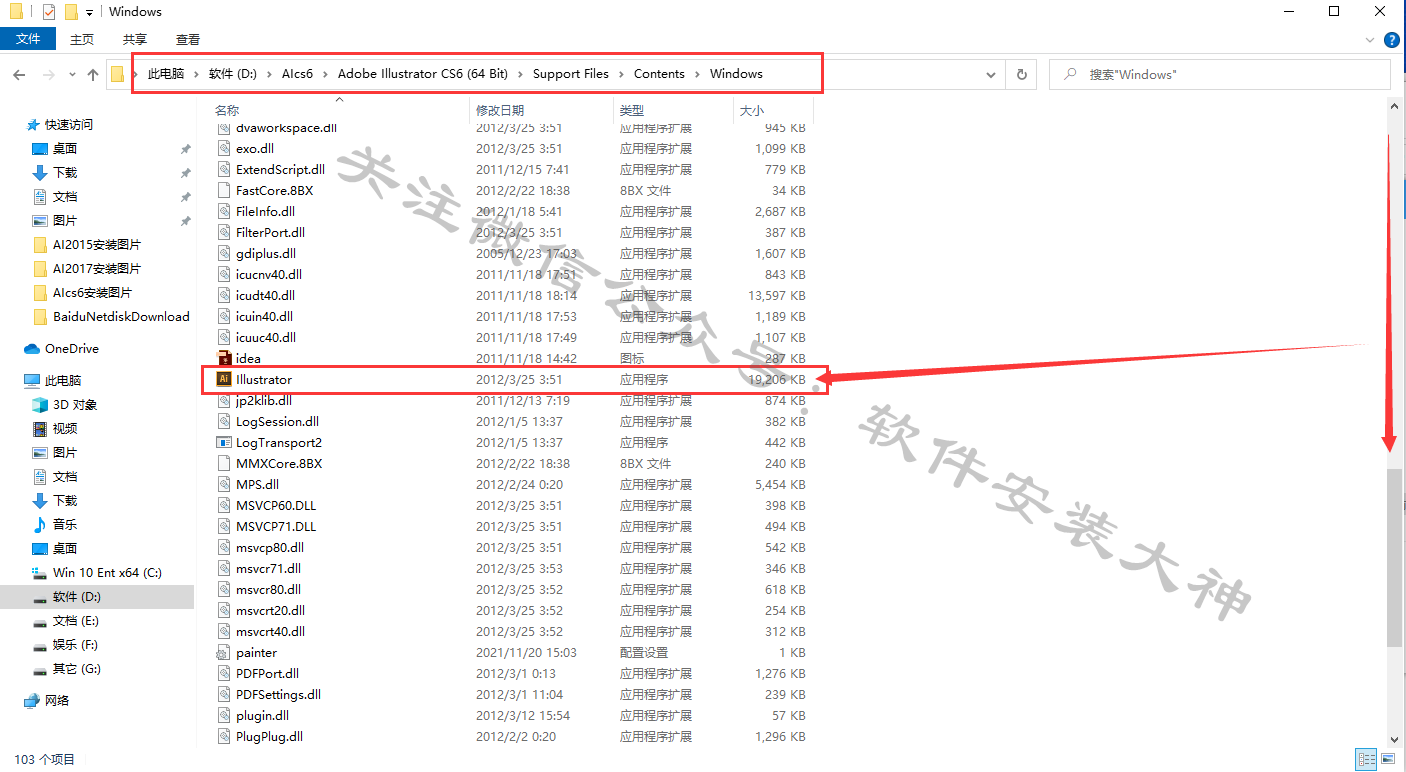Select the MSVCP60.DLL file name

pyautogui.click(x=276, y=505)
